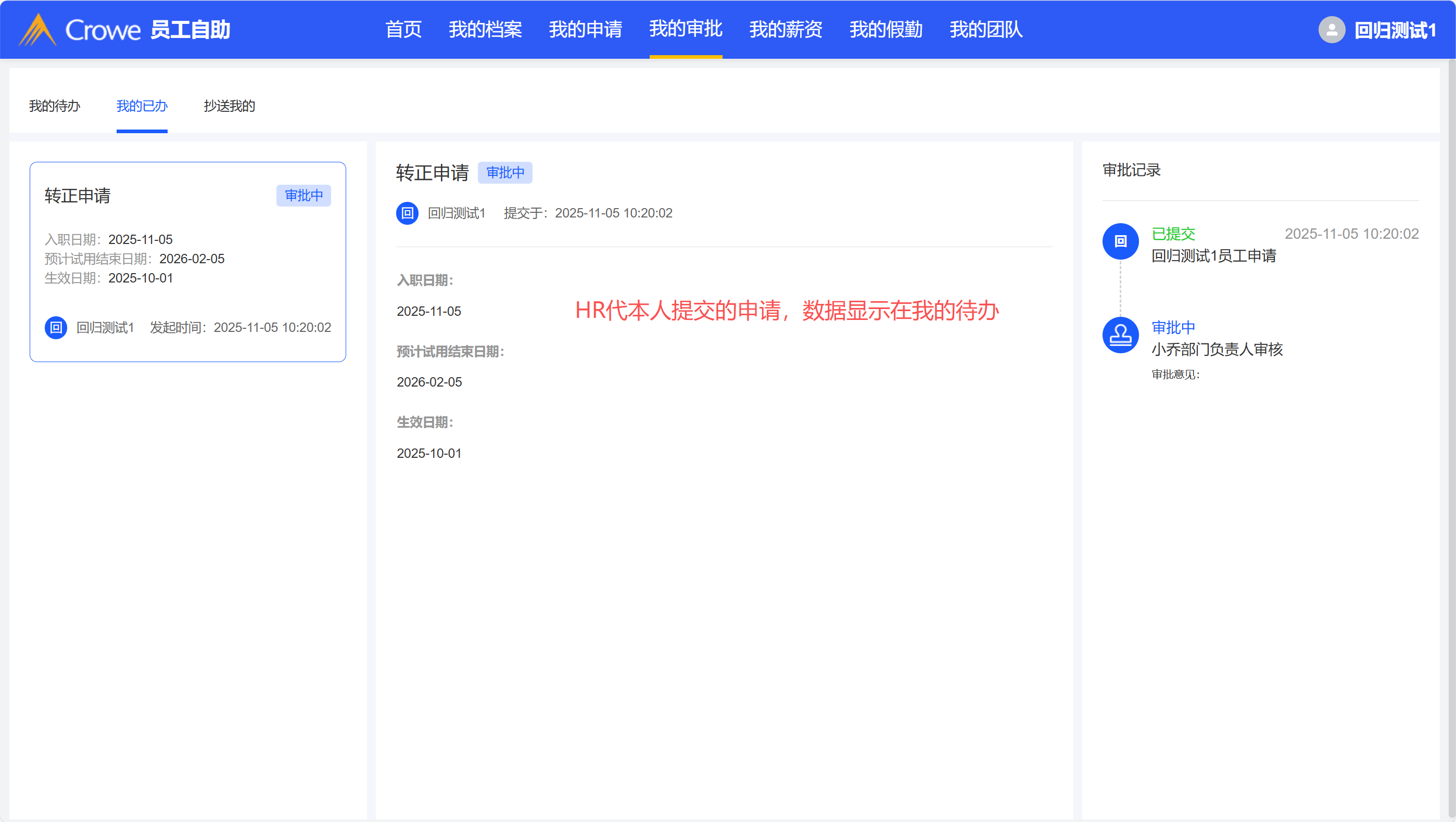Open 我的团队 navigation item
Screen dimensions: 1456x822
(985, 29)
